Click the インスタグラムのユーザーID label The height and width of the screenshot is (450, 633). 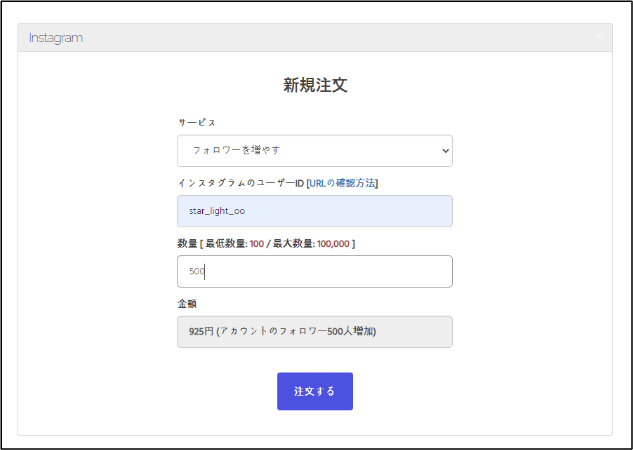pos(241,183)
